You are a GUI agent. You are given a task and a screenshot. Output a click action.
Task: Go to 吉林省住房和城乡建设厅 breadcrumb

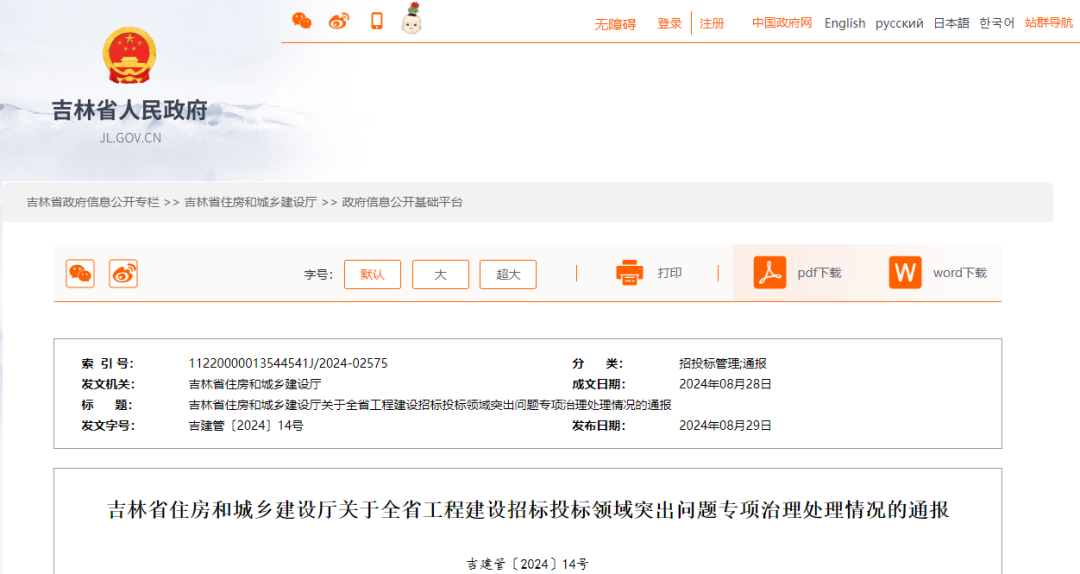tap(250, 202)
